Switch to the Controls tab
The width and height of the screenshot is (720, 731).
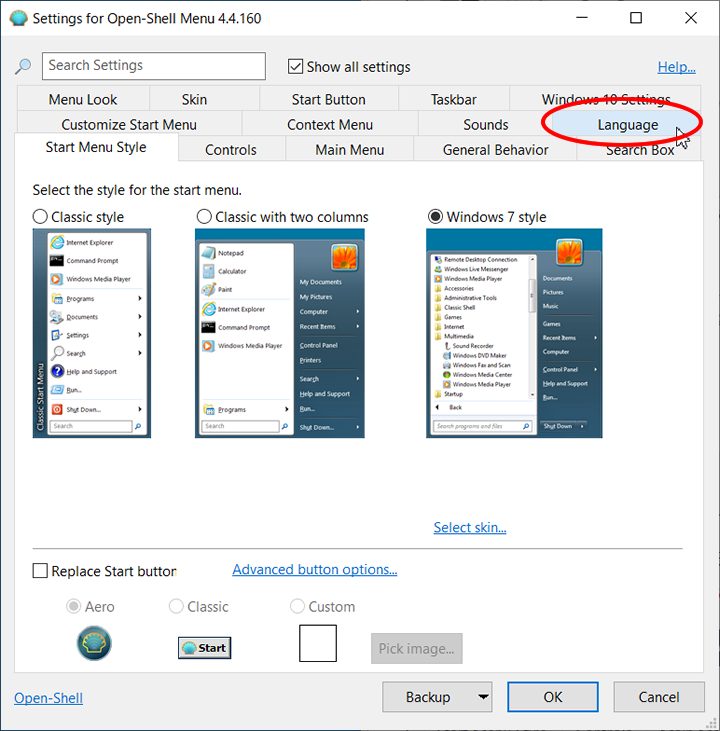[x=231, y=150]
